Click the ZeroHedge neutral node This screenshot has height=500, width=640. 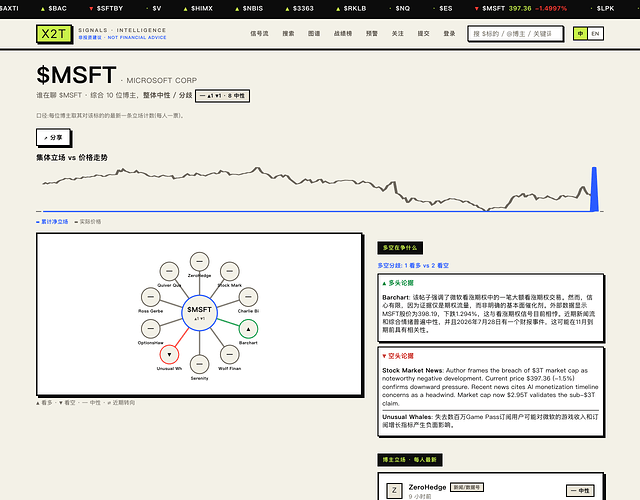199,261
